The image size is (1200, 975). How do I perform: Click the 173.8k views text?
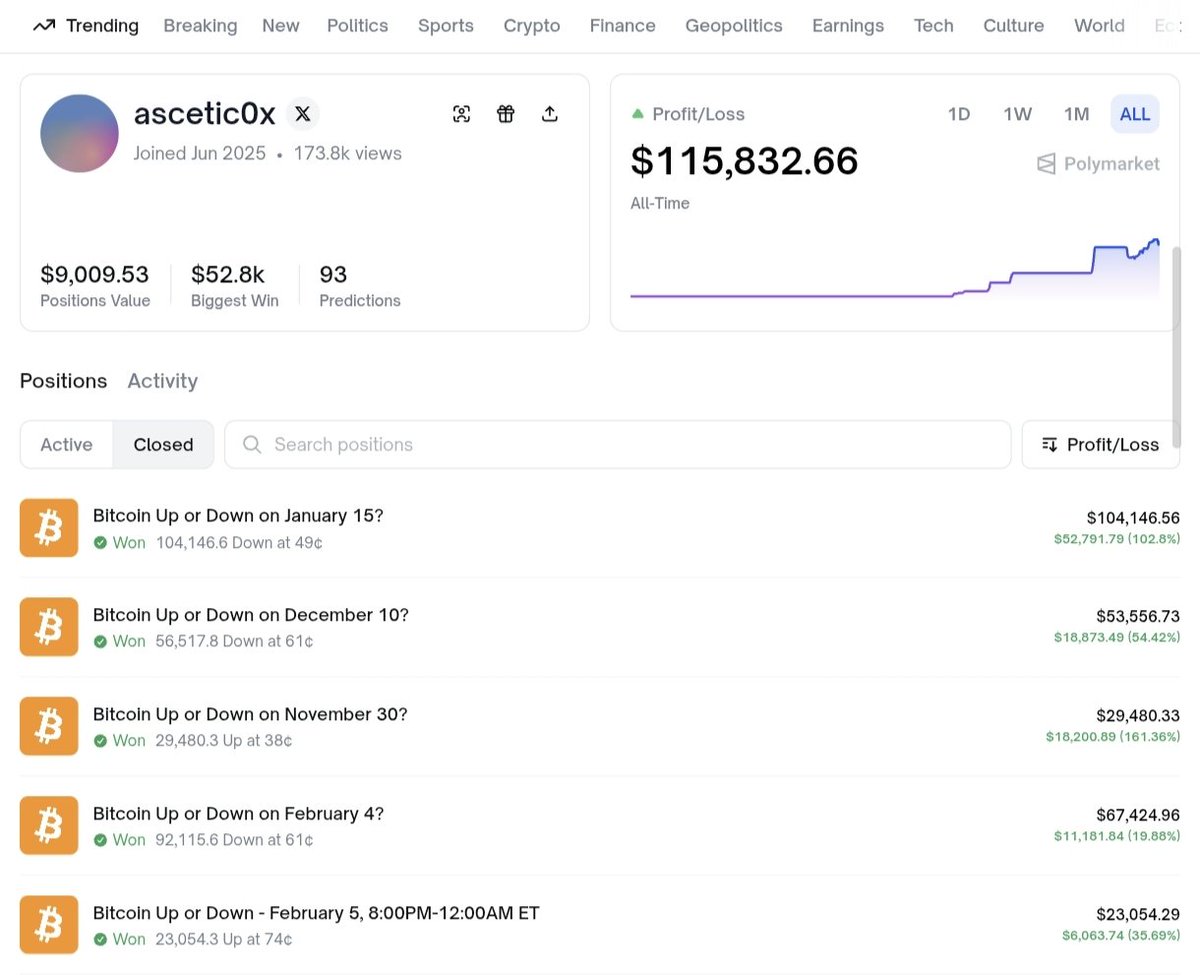point(348,153)
